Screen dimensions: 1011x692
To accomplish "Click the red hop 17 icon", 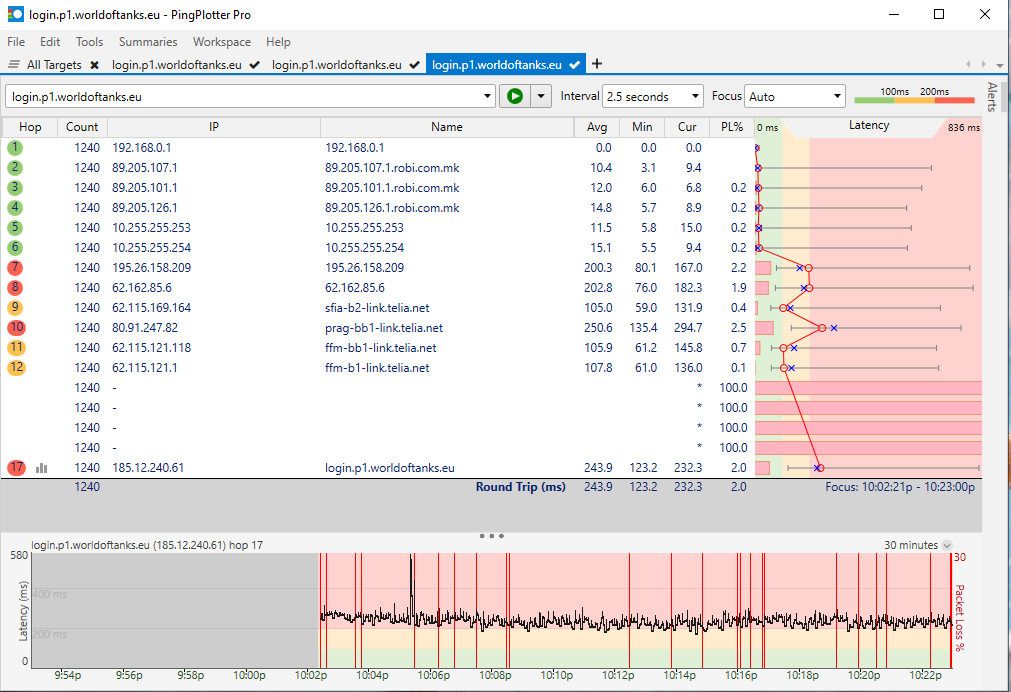I will click(x=16, y=468).
